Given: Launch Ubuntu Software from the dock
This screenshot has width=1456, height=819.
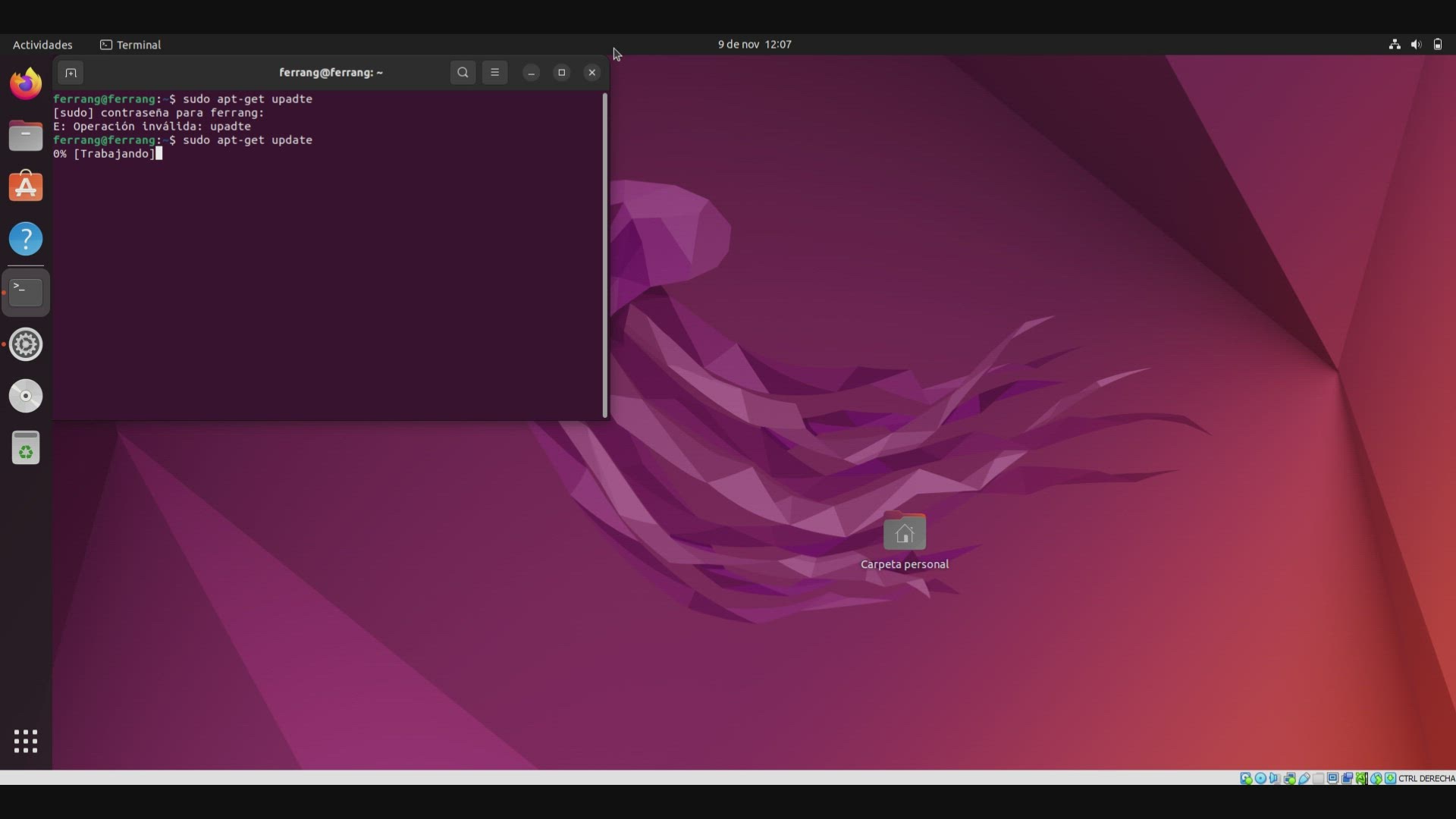Looking at the screenshot, I should 26,187.
